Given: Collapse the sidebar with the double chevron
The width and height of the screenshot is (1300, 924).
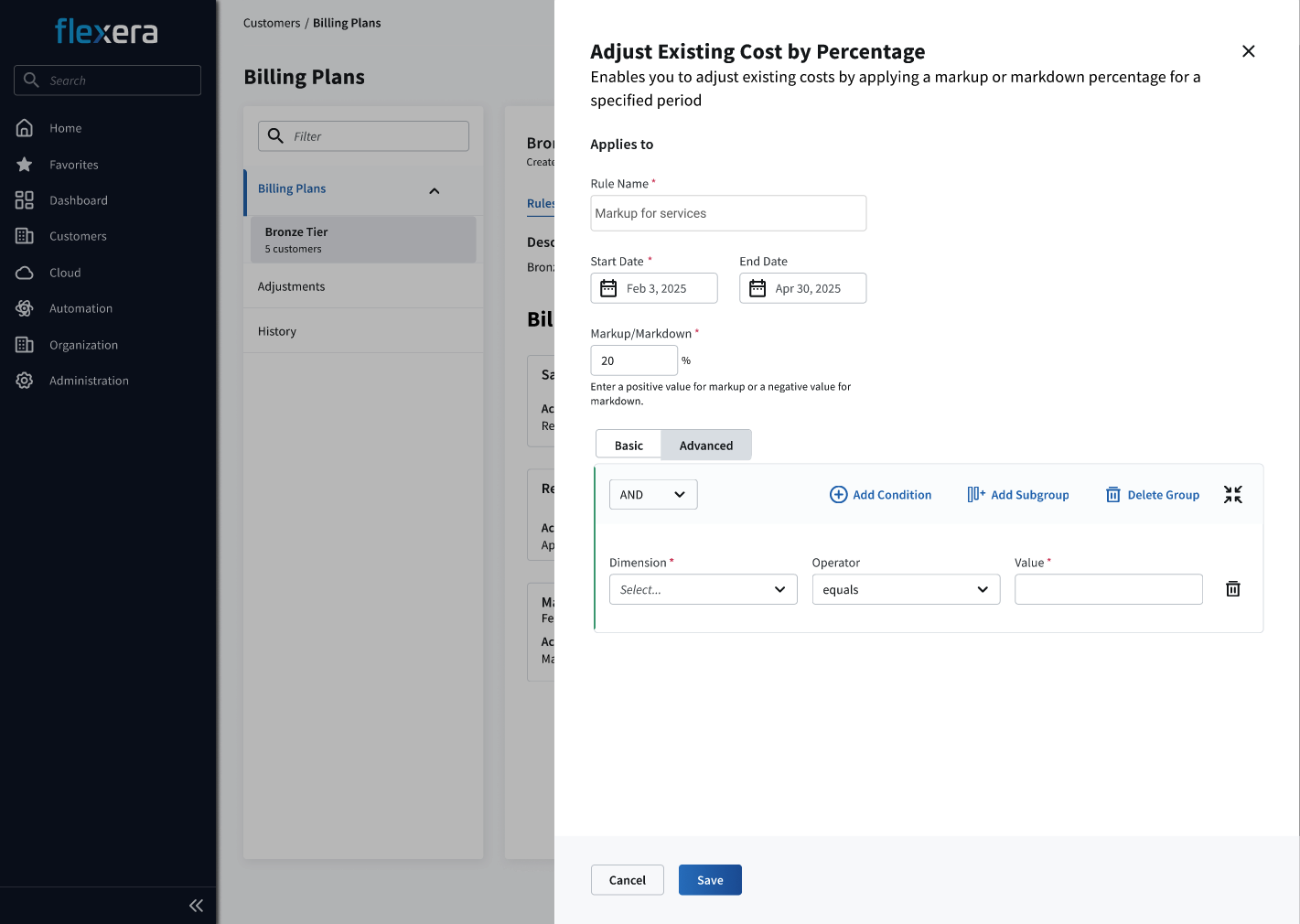Looking at the screenshot, I should click(196, 906).
